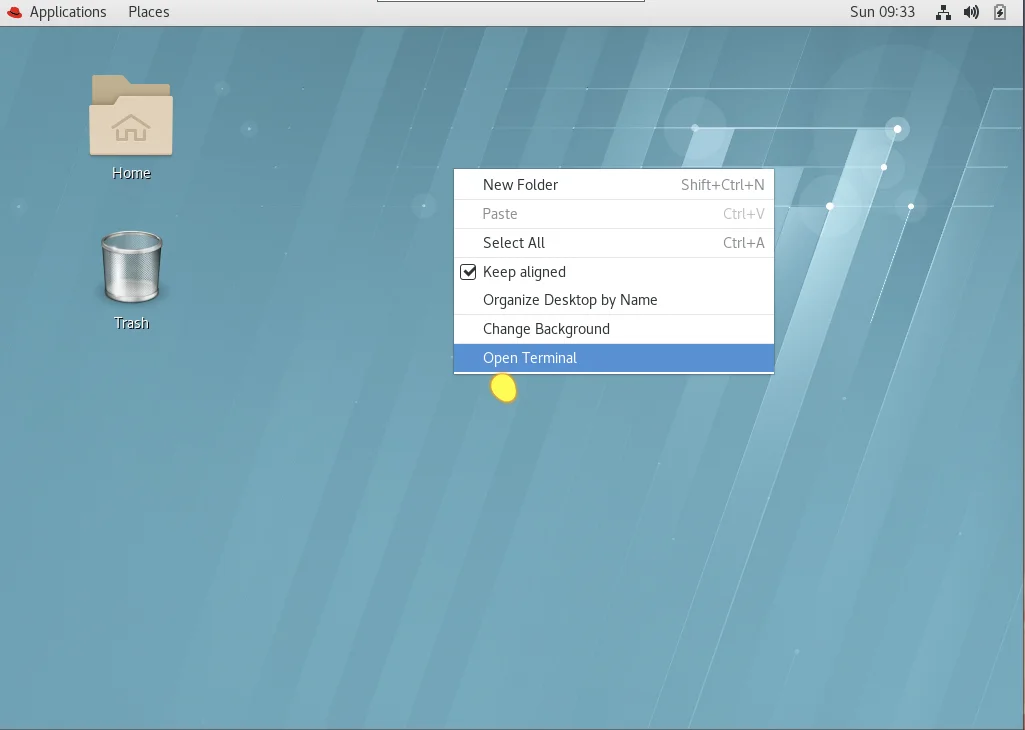Click the wired network status icon

[x=943, y=12]
